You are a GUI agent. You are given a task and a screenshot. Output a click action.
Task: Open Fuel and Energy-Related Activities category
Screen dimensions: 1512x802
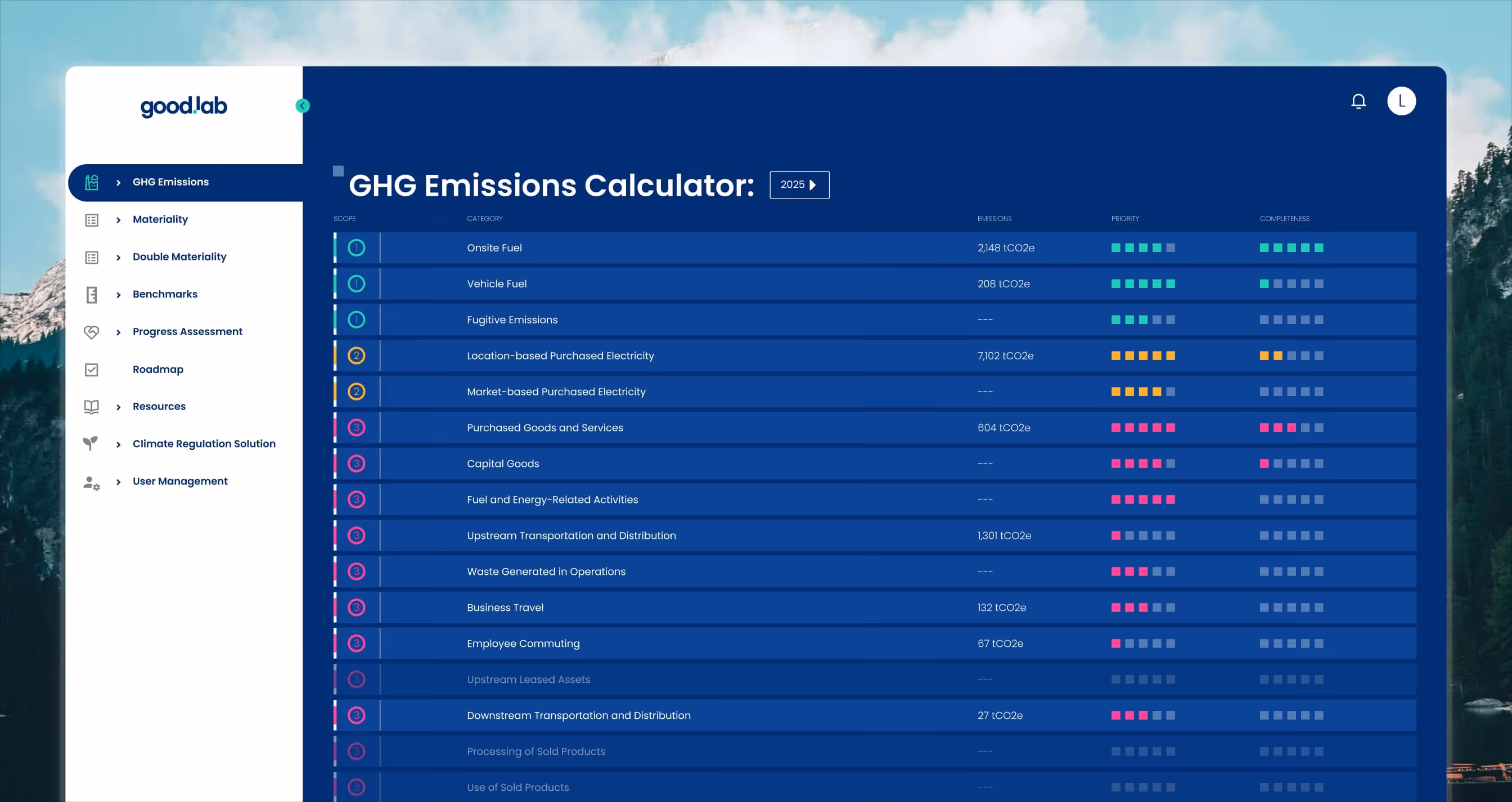coord(552,499)
